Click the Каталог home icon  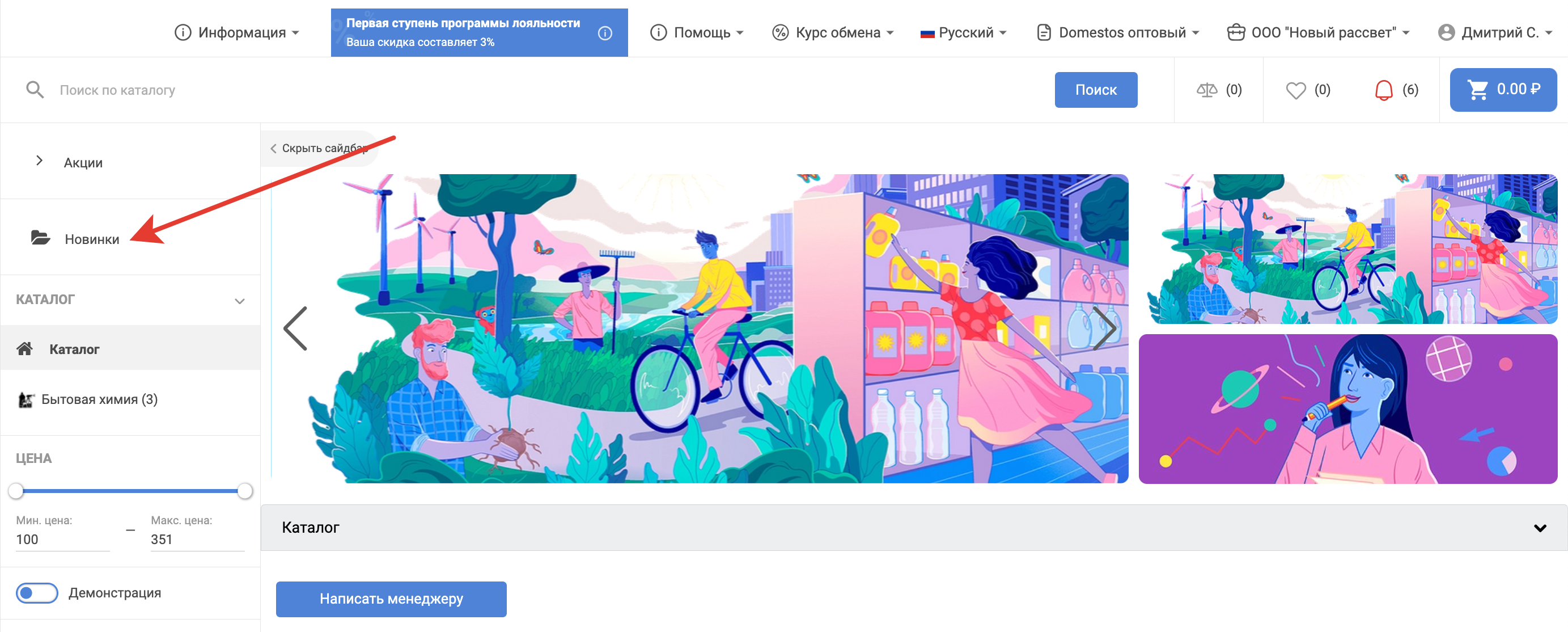coord(24,348)
